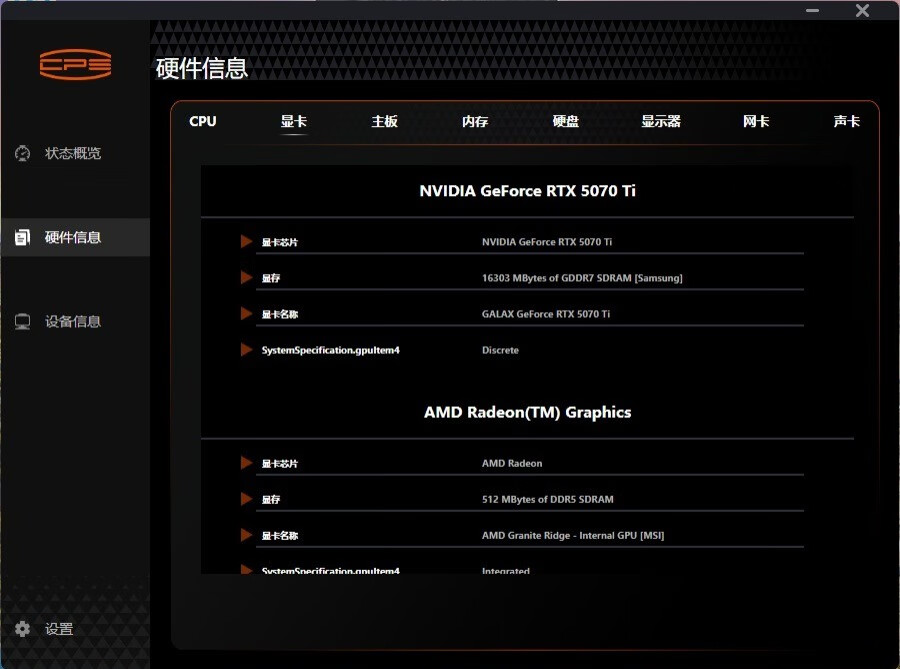900x669 pixels.
Task: Click value GALAX GeForce RTX 5070 Ti
Action: [546, 314]
